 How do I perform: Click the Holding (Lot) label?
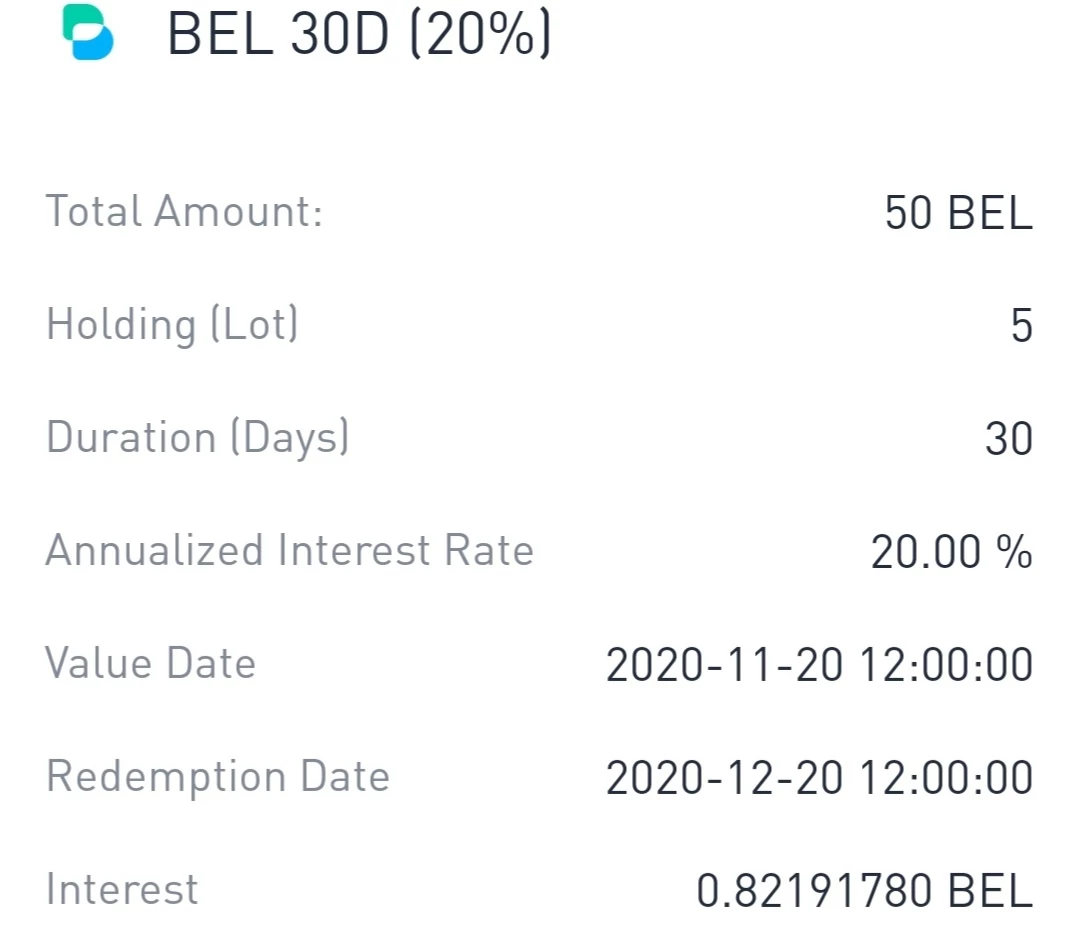click(172, 324)
